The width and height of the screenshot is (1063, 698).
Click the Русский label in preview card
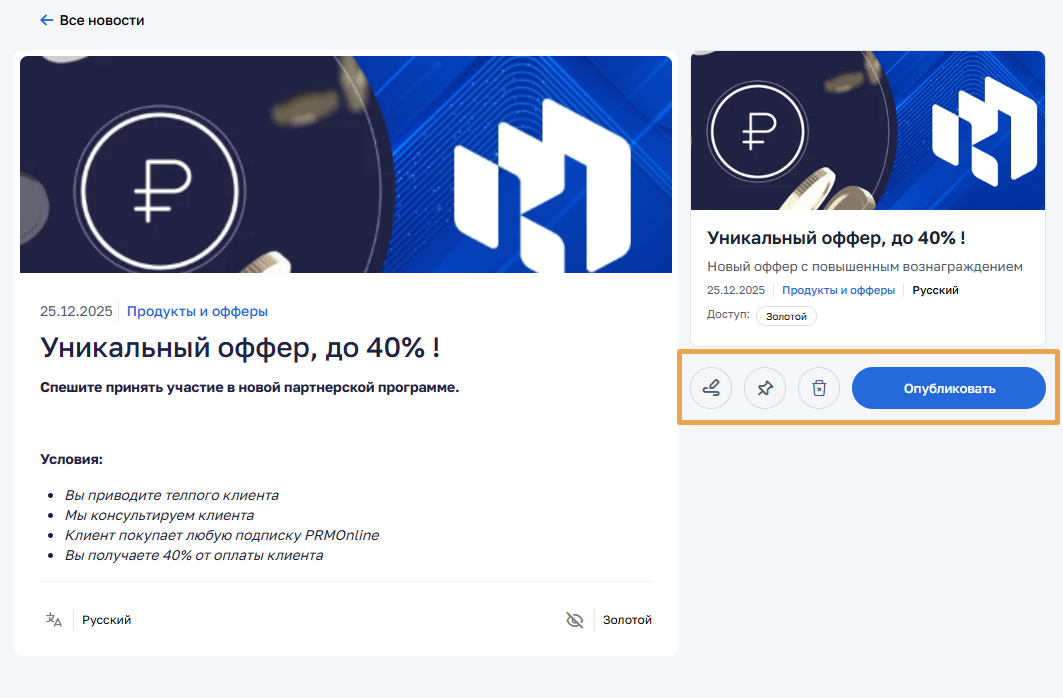[936, 290]
